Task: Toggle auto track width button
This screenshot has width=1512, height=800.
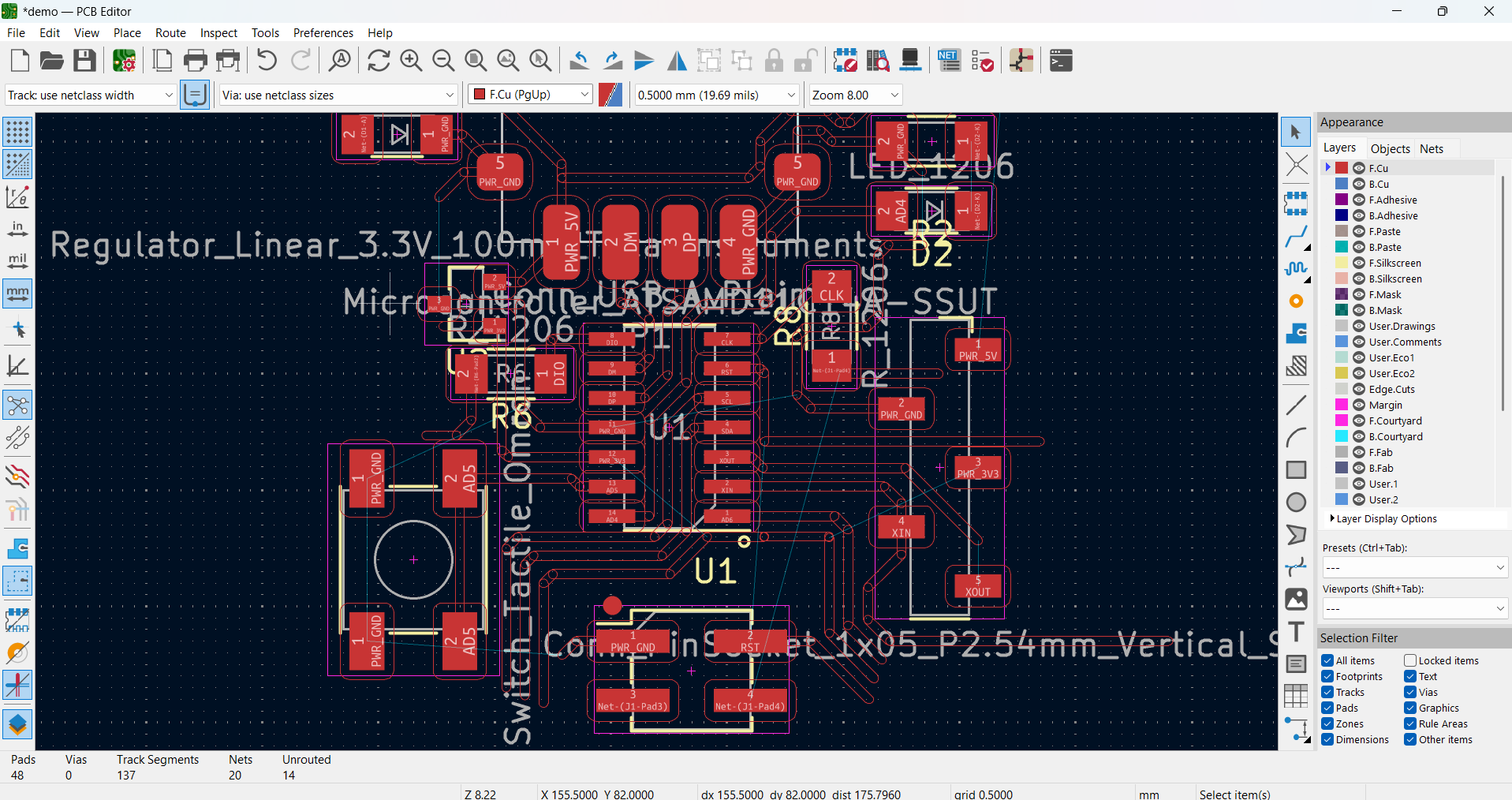Action: coord(194,95)
